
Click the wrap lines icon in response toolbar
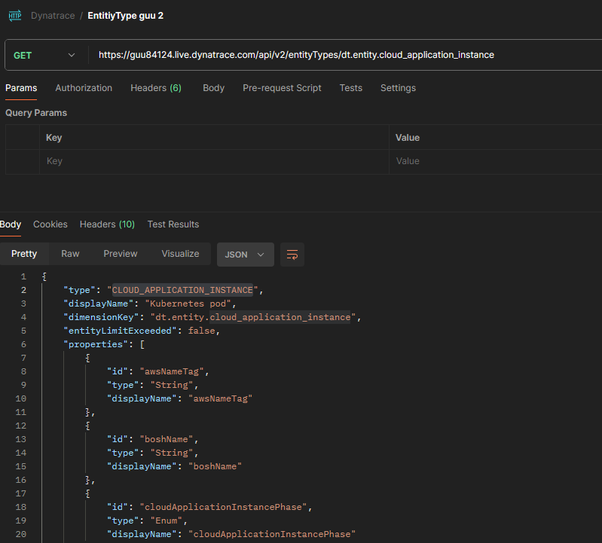click(x=292, y=255)
